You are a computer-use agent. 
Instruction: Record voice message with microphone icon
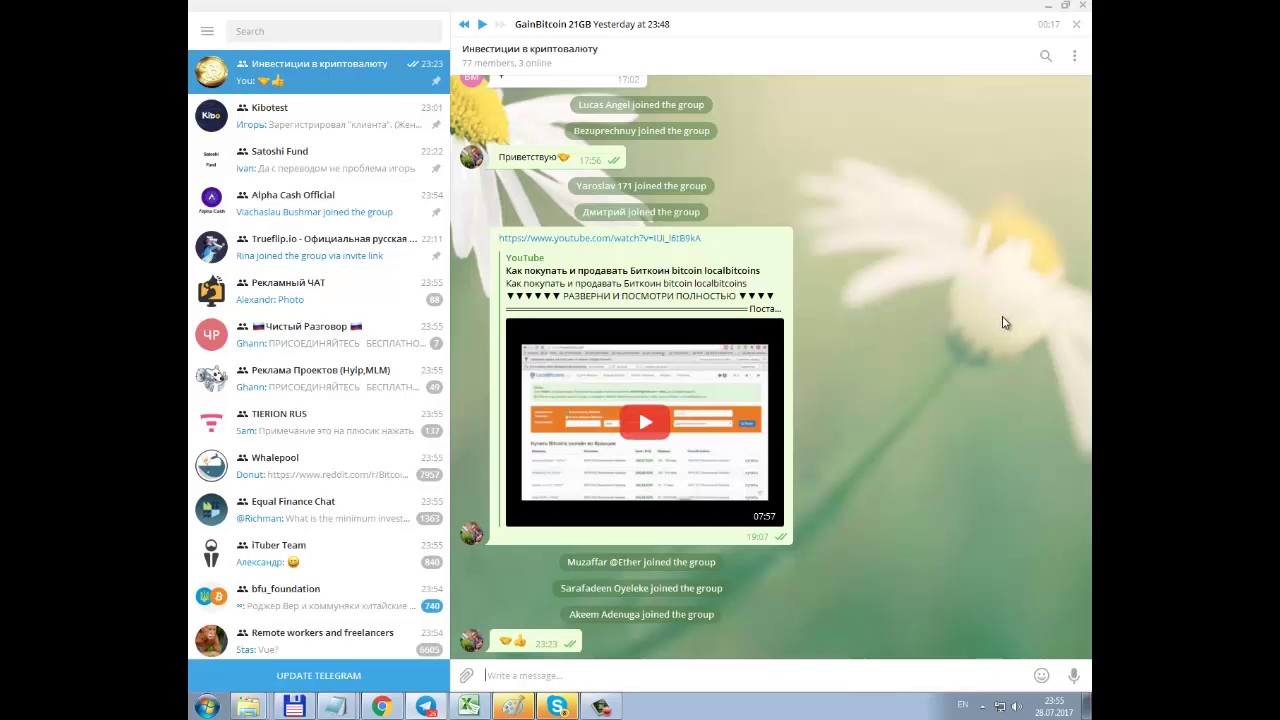click(1074, 676)
